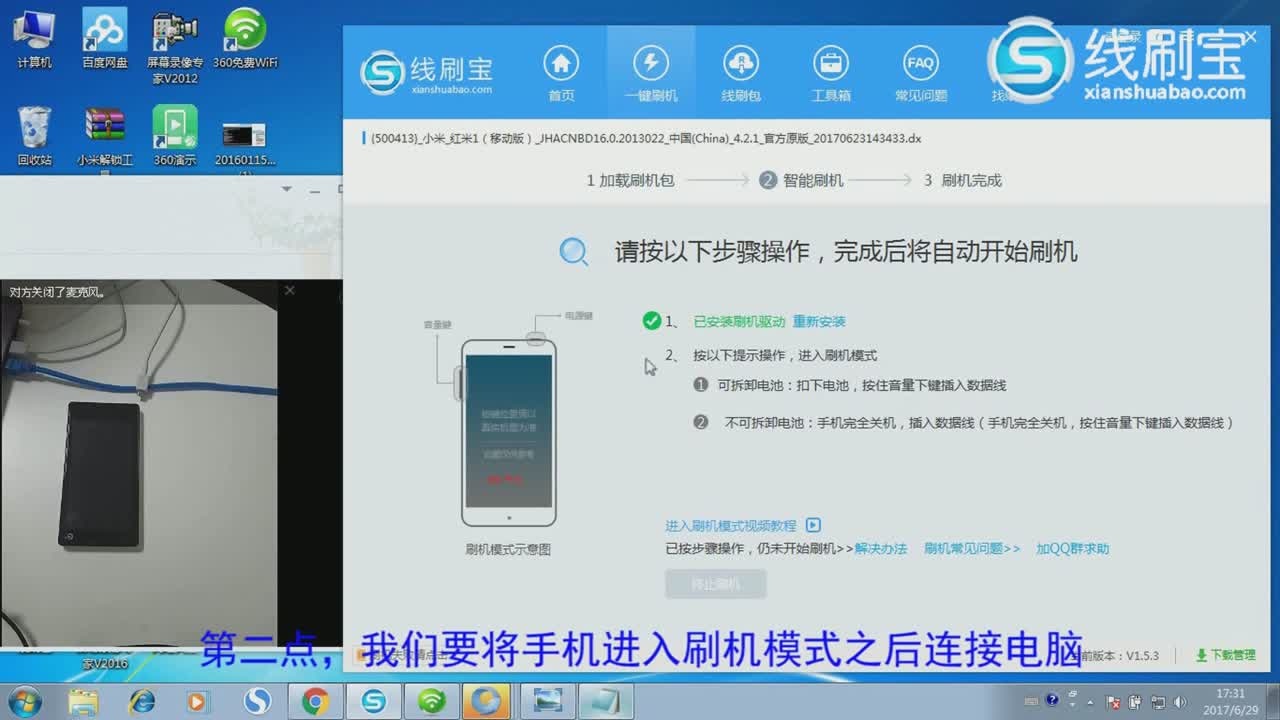Click the version text V1.5.3
This screenshot has height=720, width=1280.
[x=1141, y=656]
